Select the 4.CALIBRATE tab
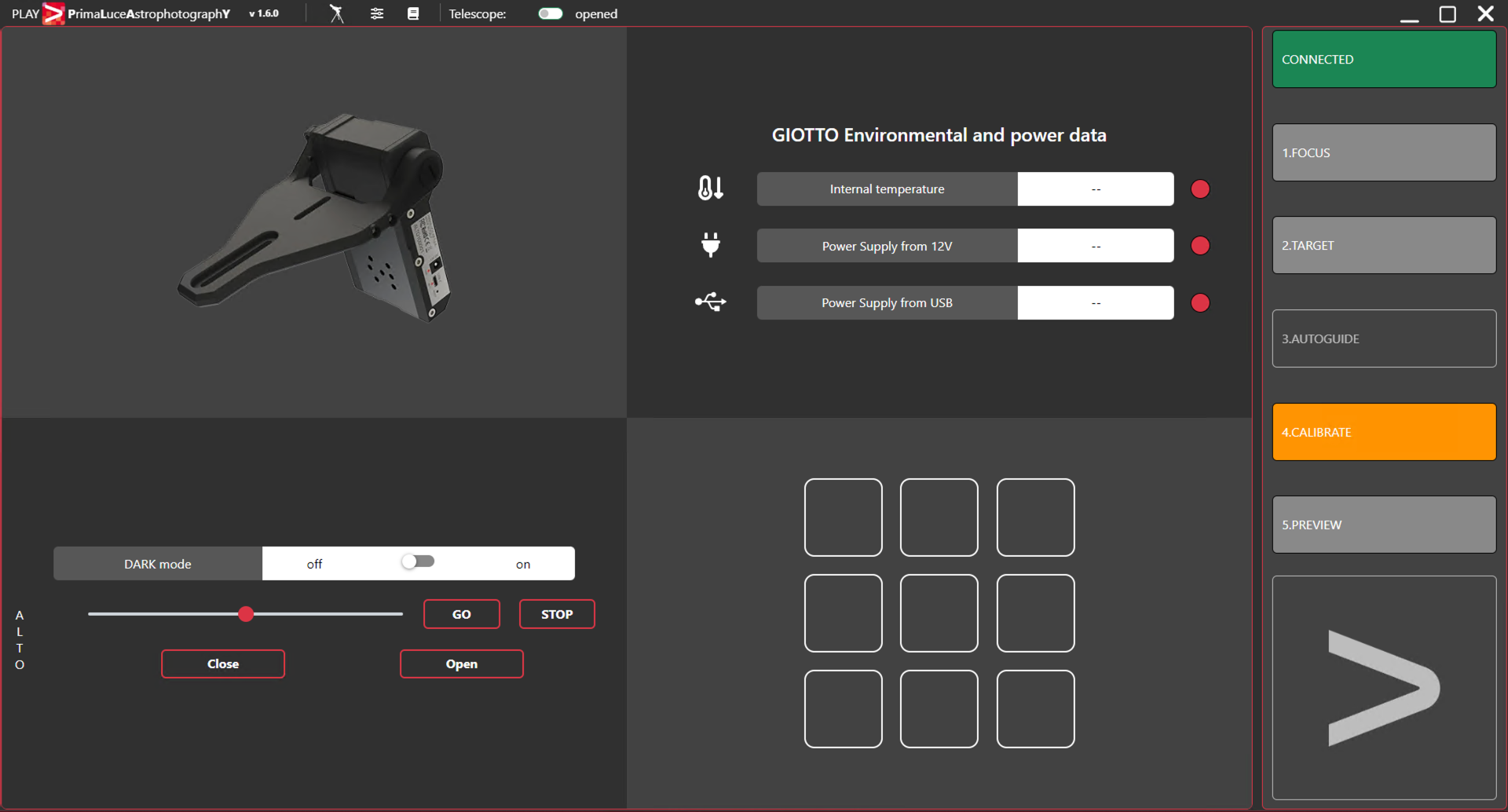Screen dimensions: 1508x812 click(1384, 432)
